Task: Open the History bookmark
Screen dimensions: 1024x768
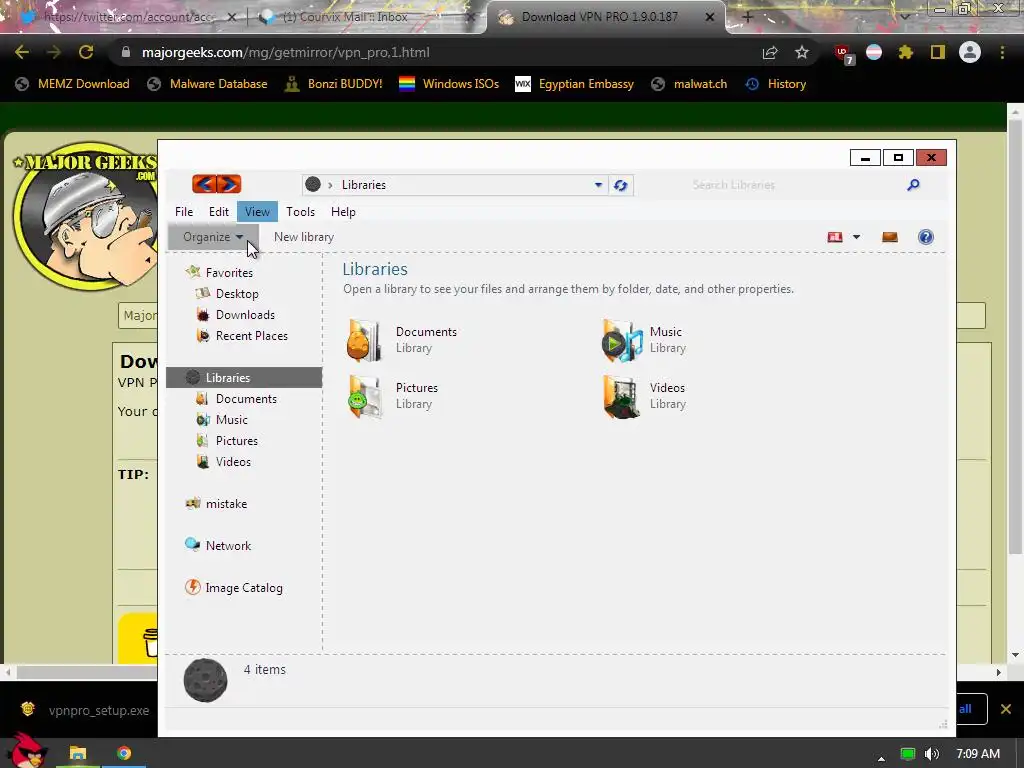Action: click(x=776, y=84)
